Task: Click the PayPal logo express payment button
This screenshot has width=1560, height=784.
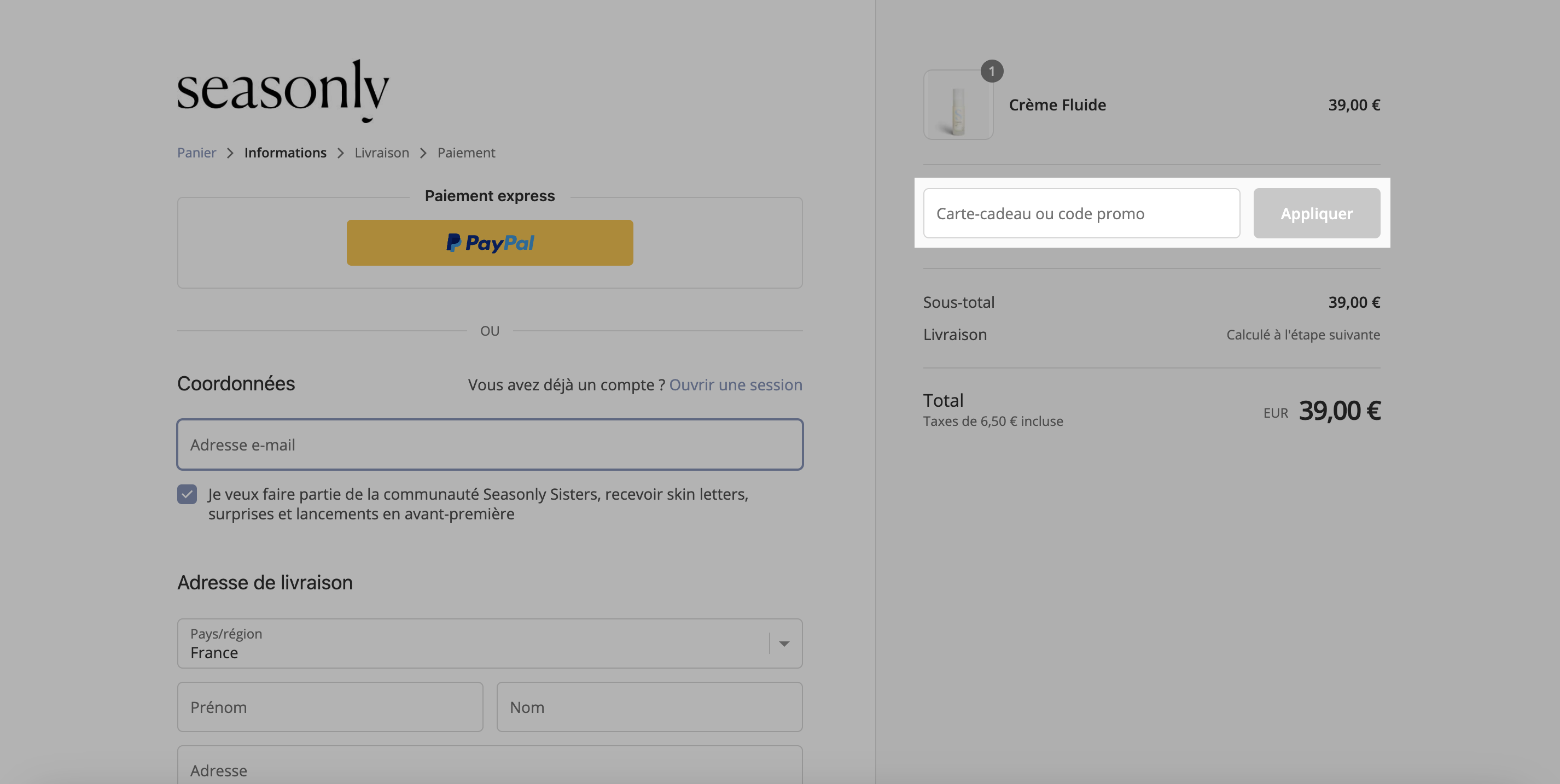Action: [x=490, y=243]
